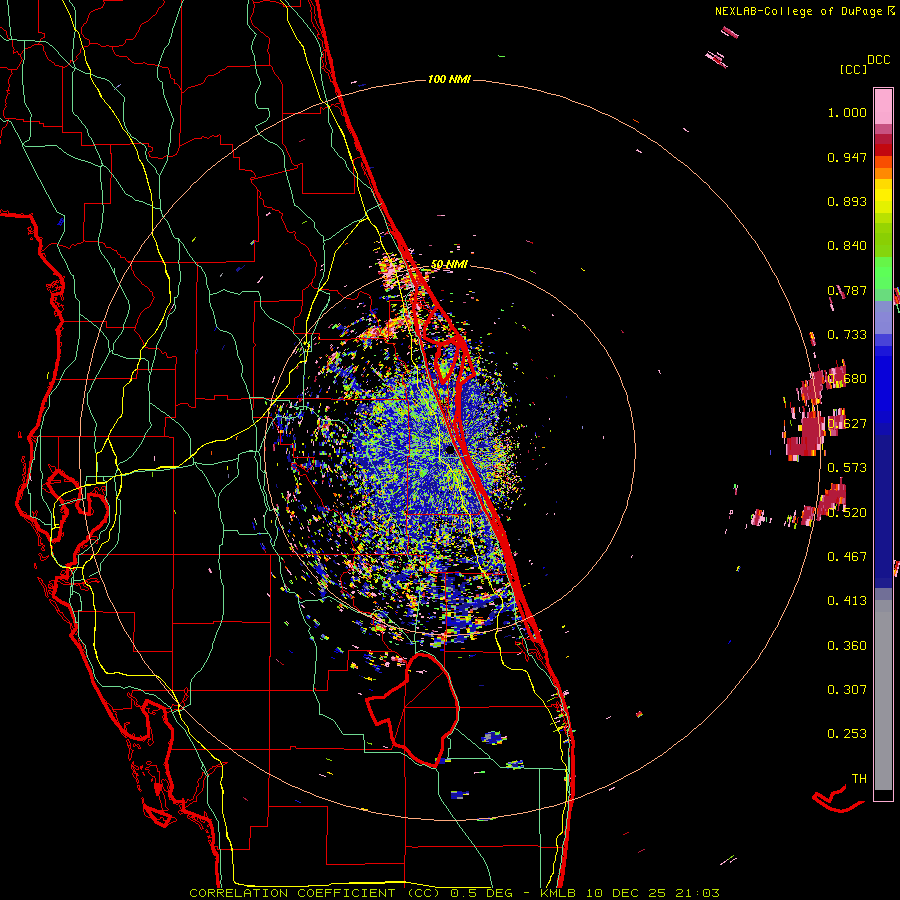Click the 21:03 timestamp
Image resolution: width=900 pixels, height=900 pixels.
tap(697, 893)
